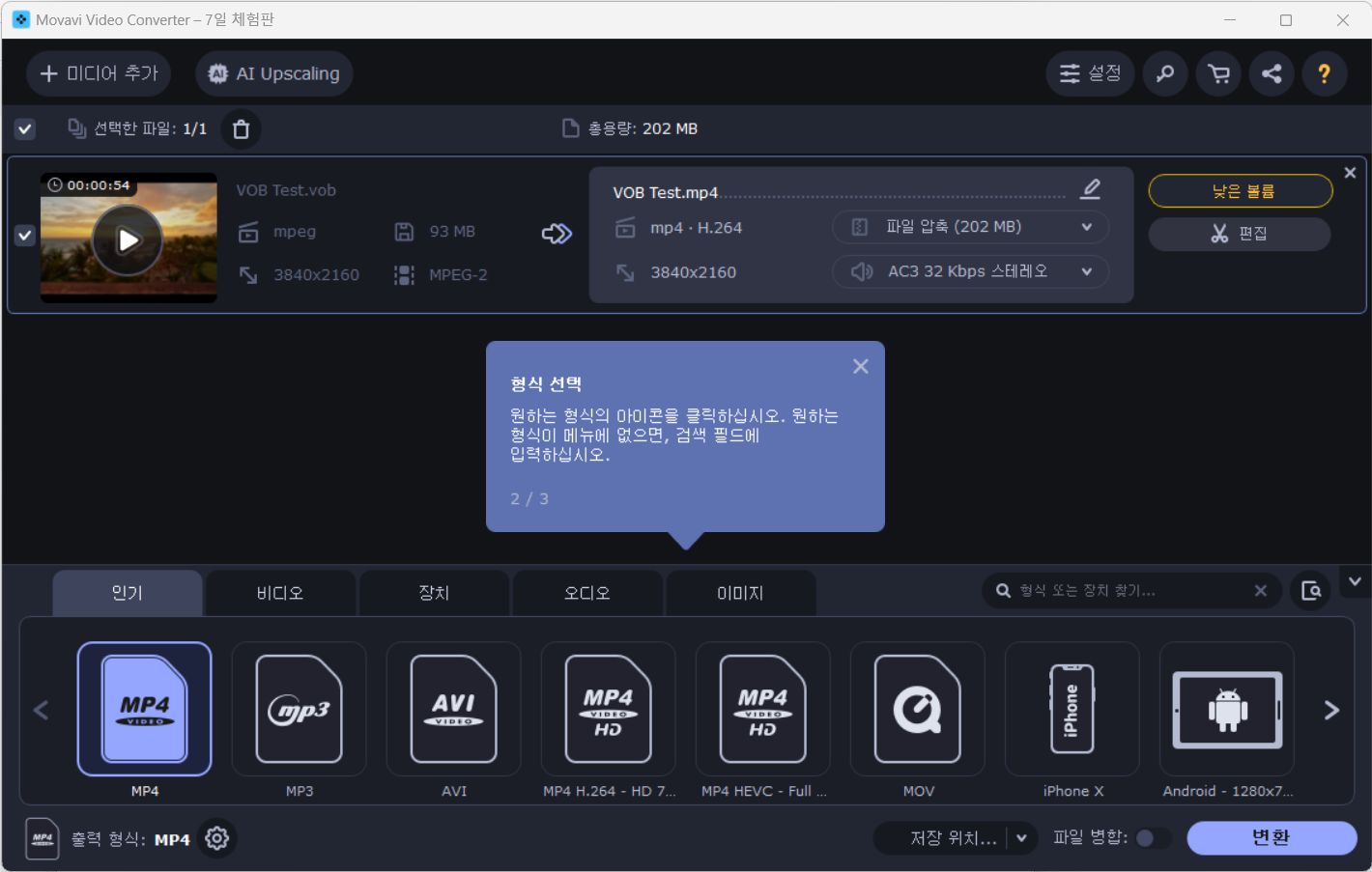
Task: Click the mp4 · H.264 output codec text
Action: pos(696,228)
